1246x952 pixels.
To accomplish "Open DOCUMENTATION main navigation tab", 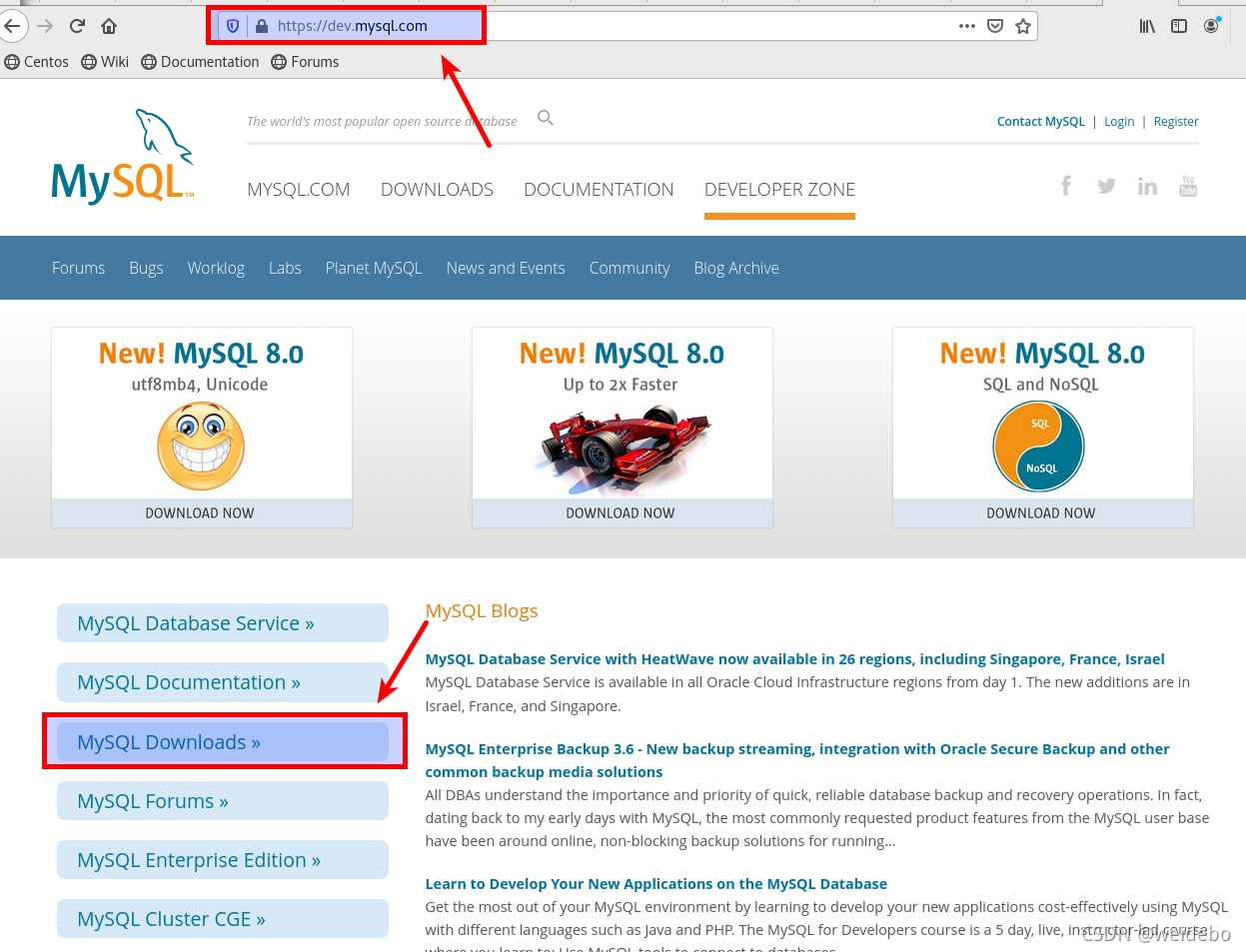I will click(599, 190).
